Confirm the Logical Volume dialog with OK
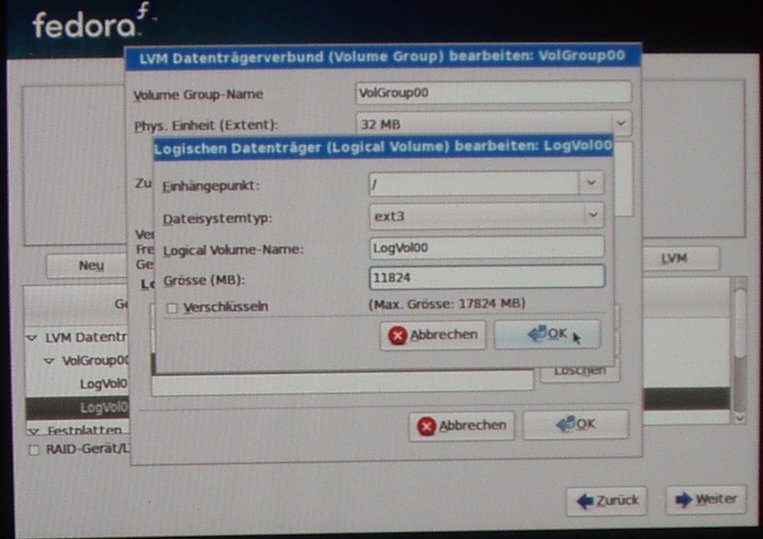 547,334
